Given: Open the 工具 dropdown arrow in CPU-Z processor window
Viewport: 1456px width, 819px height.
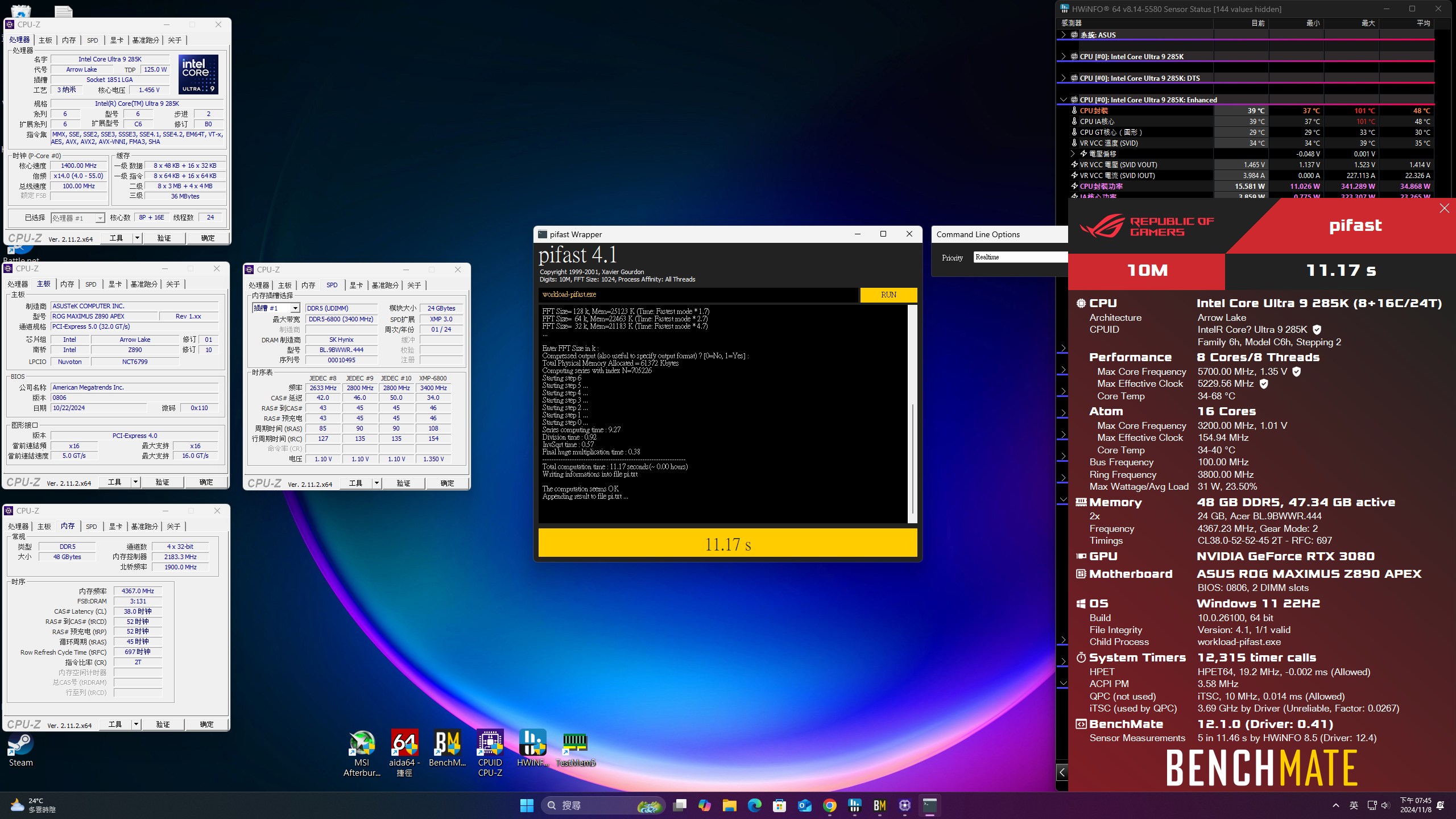Looking at the screenshot, I should pos(137,238).
